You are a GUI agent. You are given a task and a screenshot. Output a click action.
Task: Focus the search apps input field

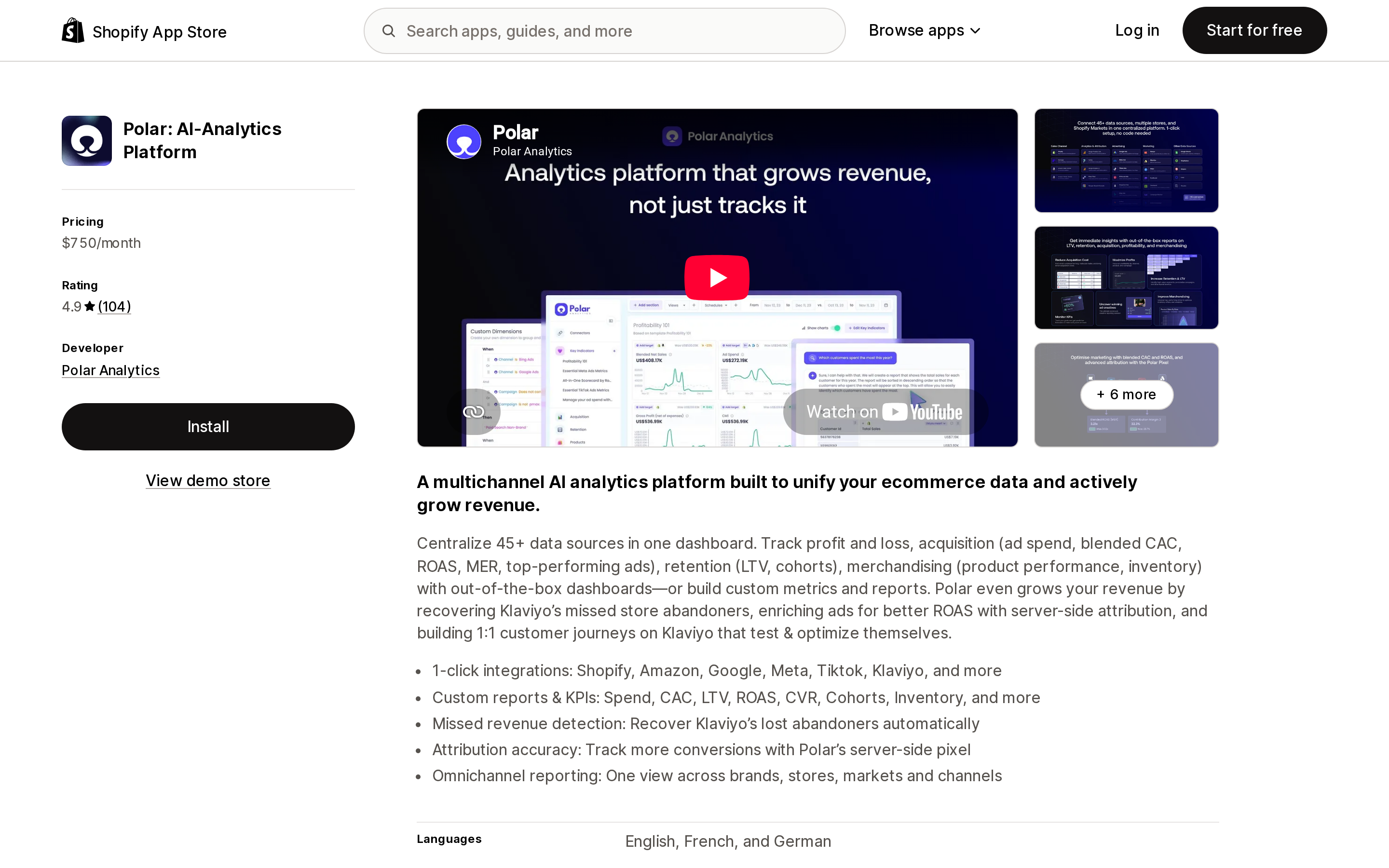click(604, 31)
